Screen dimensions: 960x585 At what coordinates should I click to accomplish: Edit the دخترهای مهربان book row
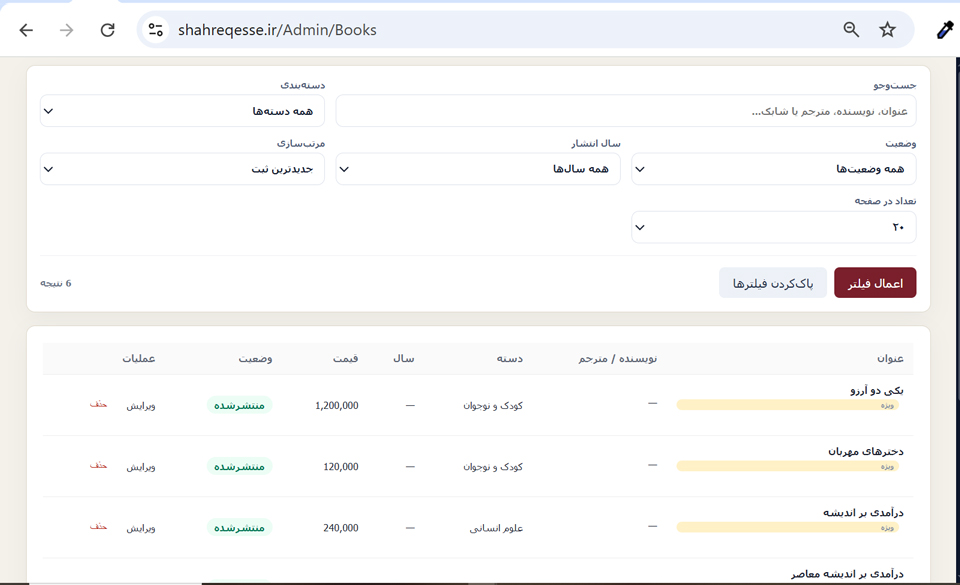(141, 467)
